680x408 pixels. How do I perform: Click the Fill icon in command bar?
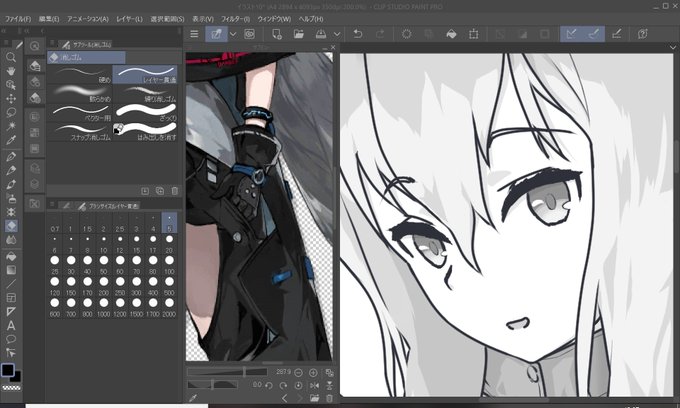(451, 34)
